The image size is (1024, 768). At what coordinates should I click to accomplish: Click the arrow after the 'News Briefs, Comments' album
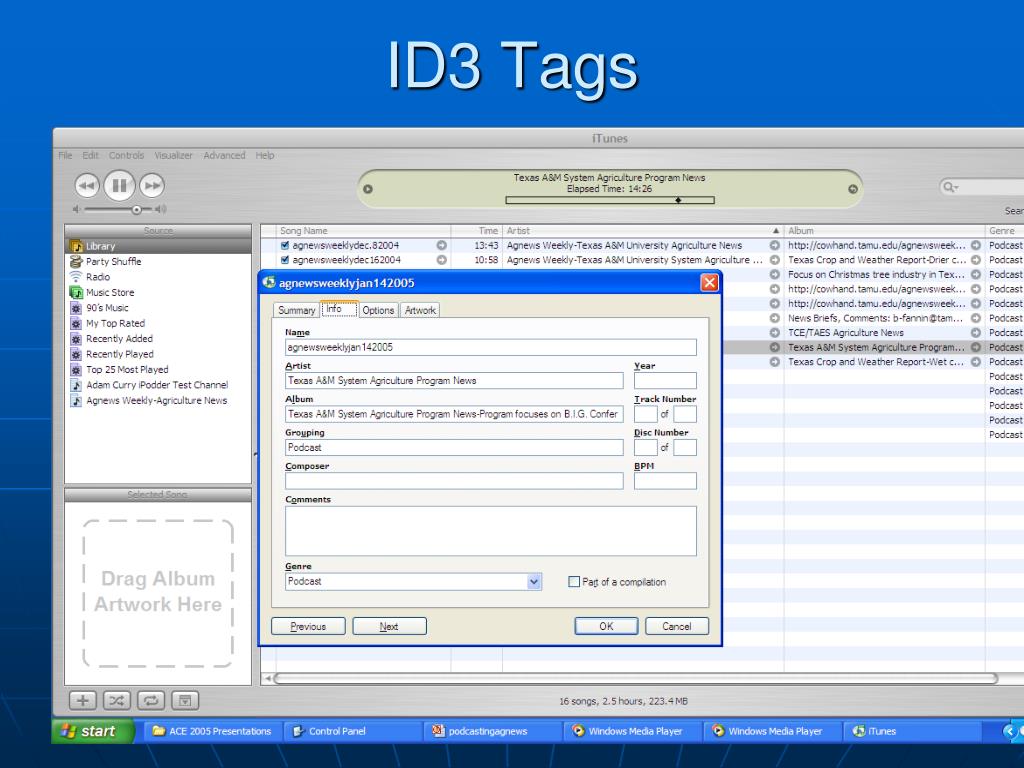[976, 318]
